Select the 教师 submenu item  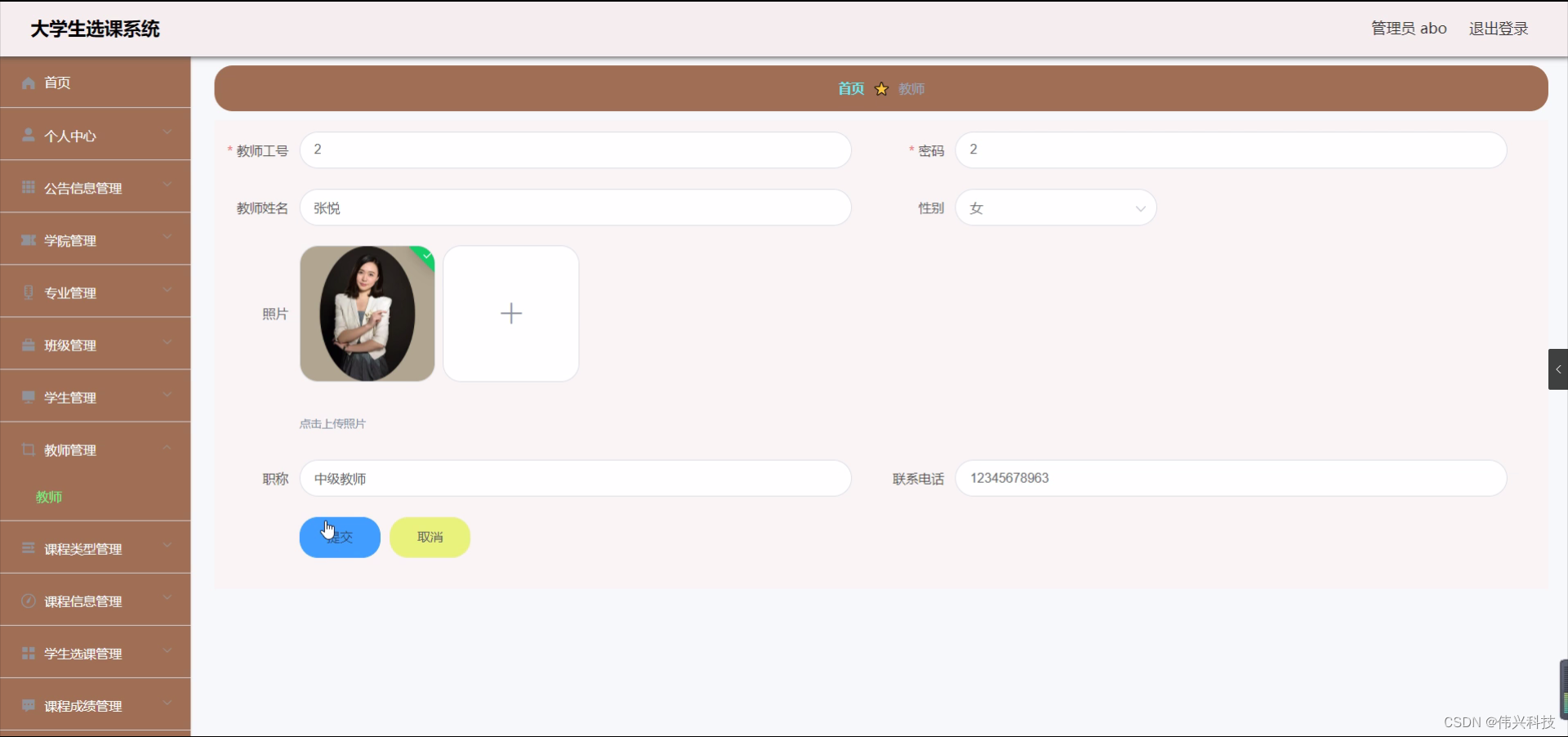49,497
